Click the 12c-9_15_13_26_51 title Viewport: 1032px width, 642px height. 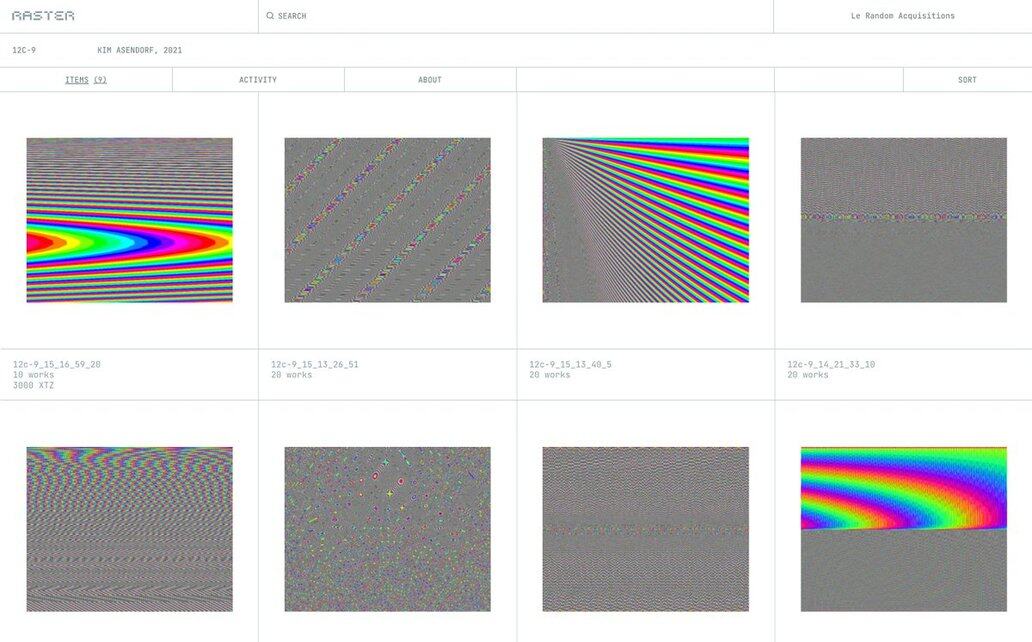click(315, 365)
